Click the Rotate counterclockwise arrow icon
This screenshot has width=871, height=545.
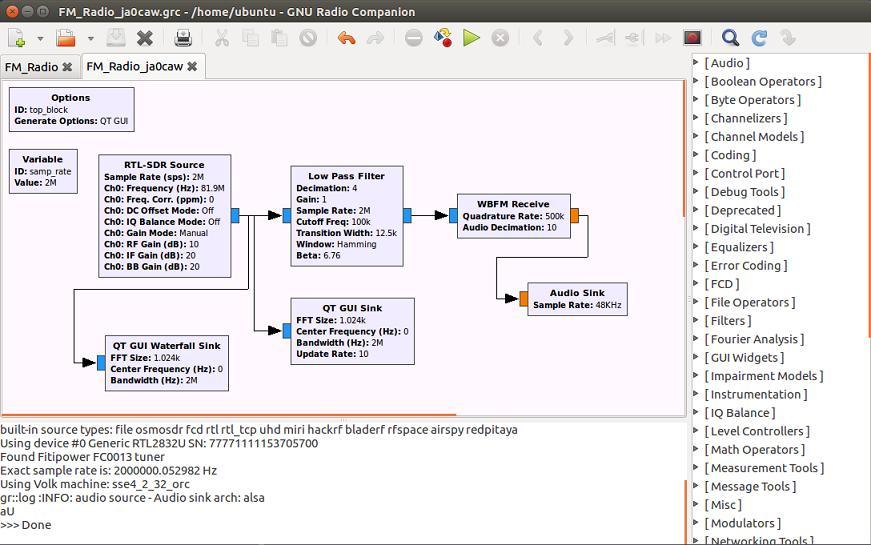538,38
